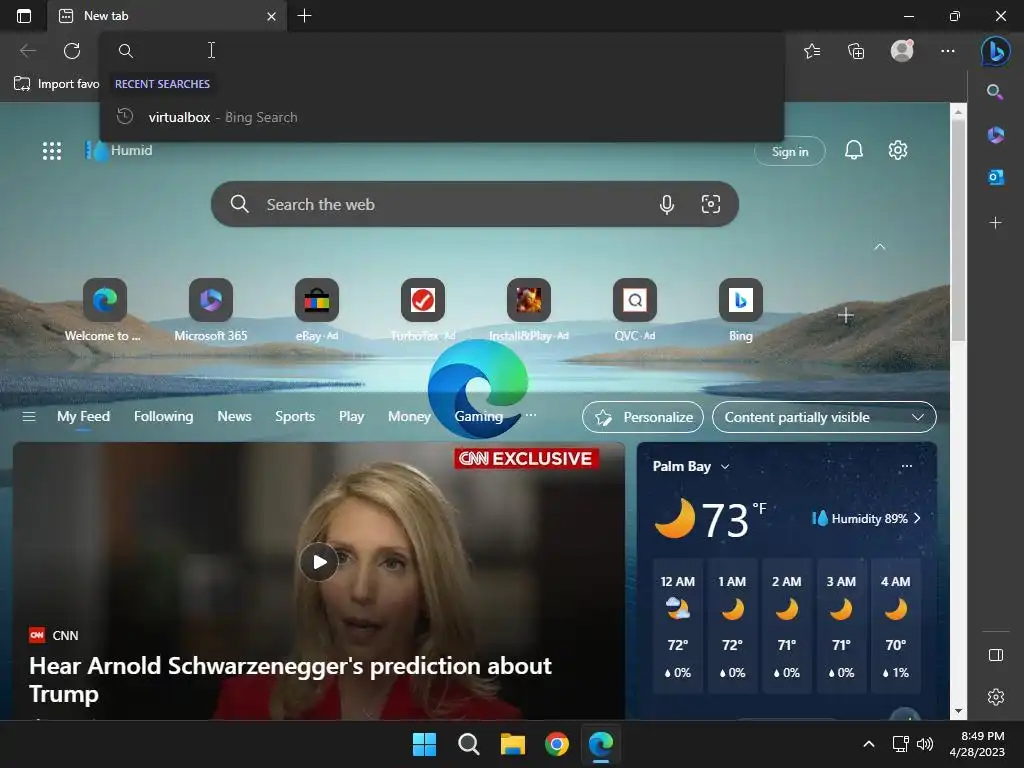Viewport: 1024px width, 768px height.
Task: Open a new tab with plus button
Action: point(304,16)
